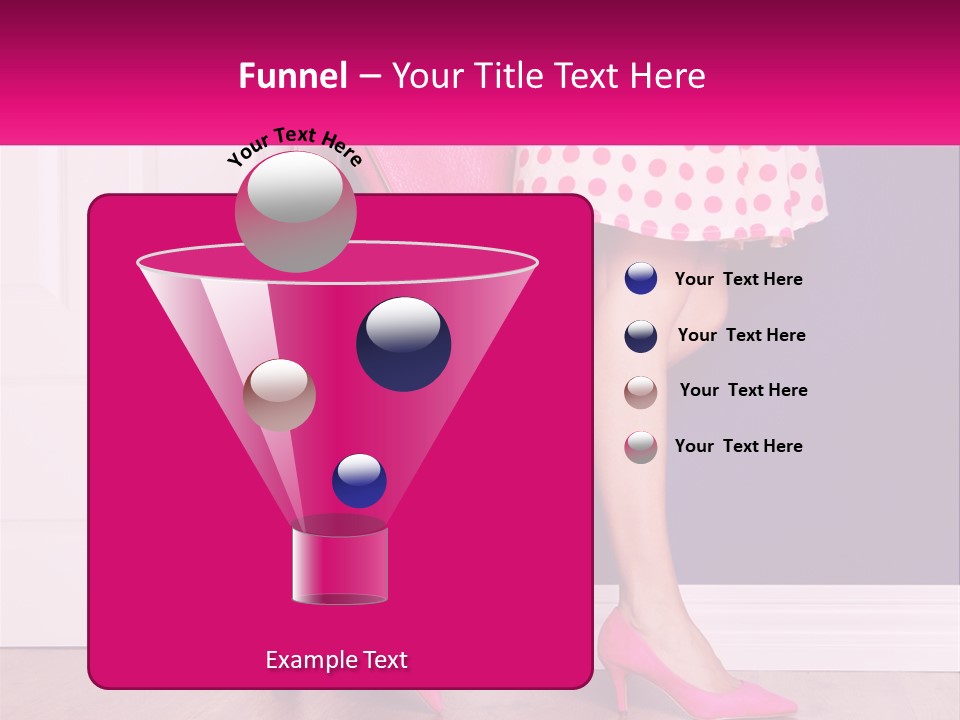
Task: Select the 'Example Text' caption below the funnel
Action: tap(336, 660)
